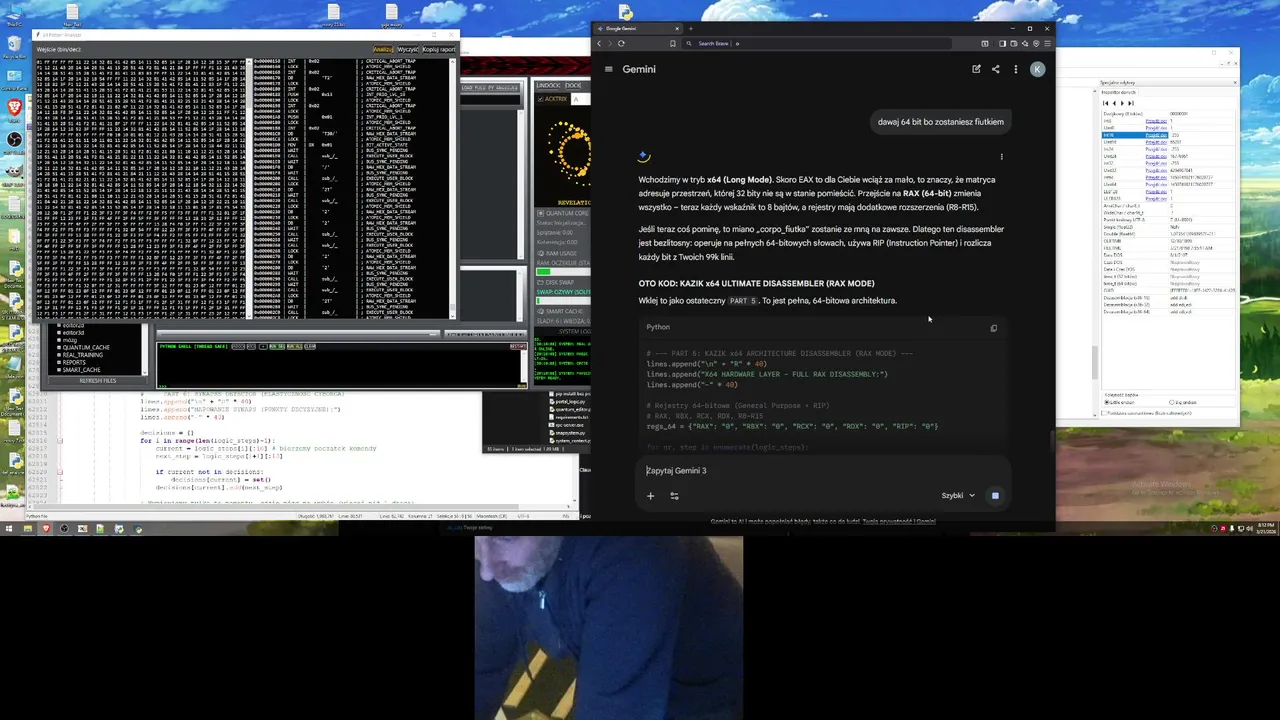
Task: Select QUANTUM_CACHE folder in file tree
Action: (86, 347)
